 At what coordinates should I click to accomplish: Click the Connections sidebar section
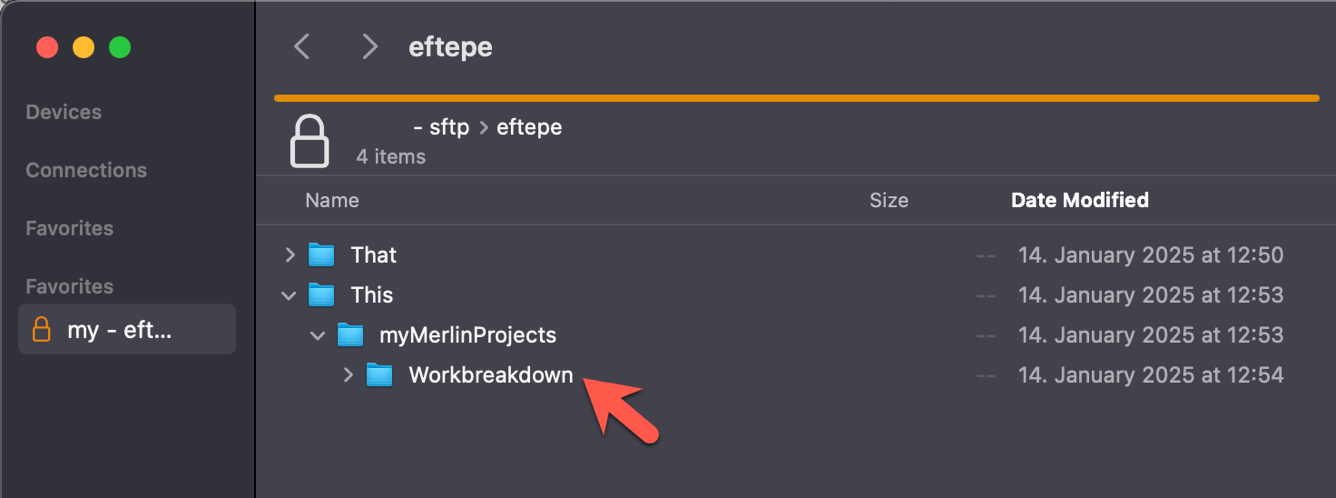pos(86,170)
